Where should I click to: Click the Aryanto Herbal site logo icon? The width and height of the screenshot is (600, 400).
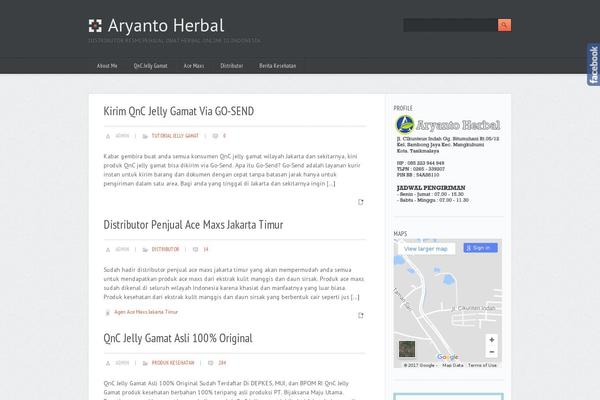click(95, 26)
